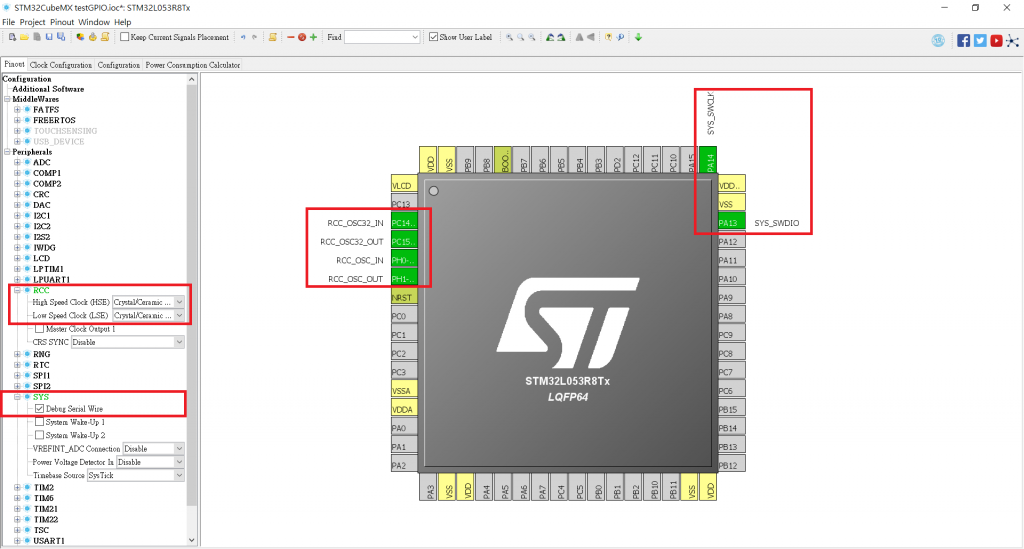Click the last zoom magnifier icon
This screenshot has height=549, width=1024.
pos(532,37)
